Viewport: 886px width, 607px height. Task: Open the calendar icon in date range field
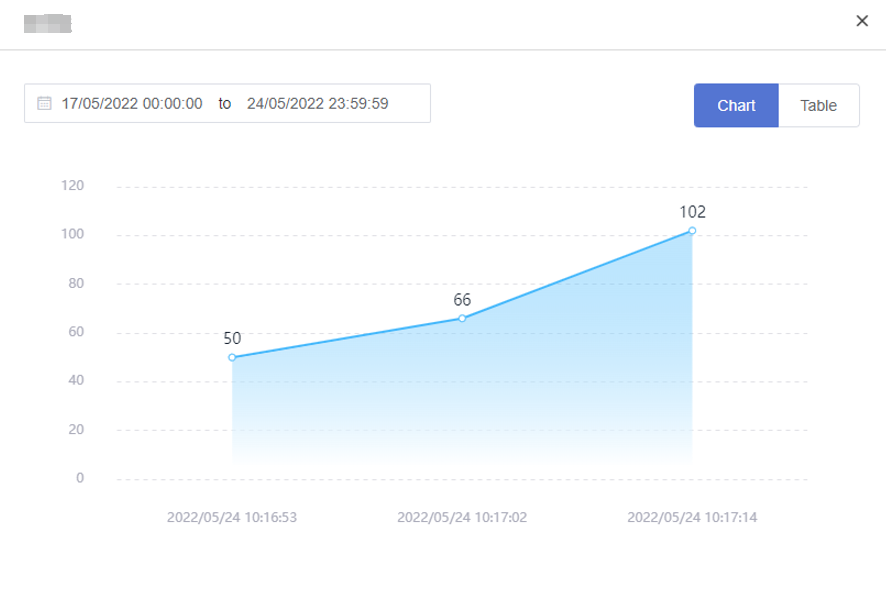(x=44, y=103)
